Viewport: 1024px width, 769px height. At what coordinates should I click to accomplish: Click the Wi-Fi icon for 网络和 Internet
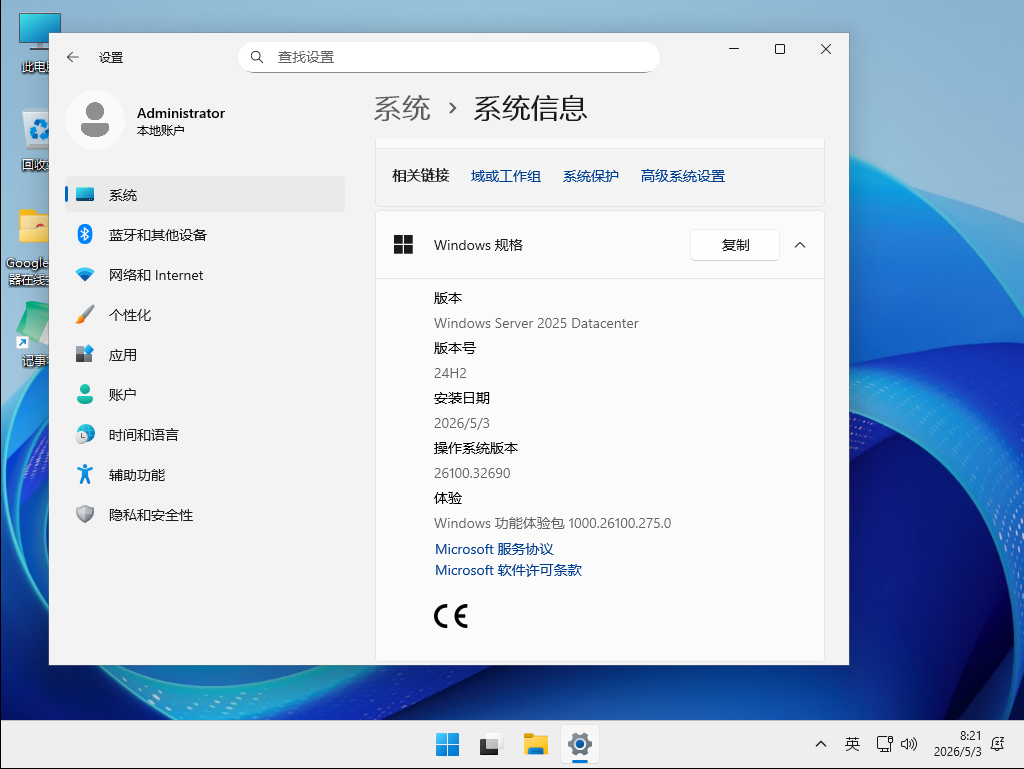(85, 275)
